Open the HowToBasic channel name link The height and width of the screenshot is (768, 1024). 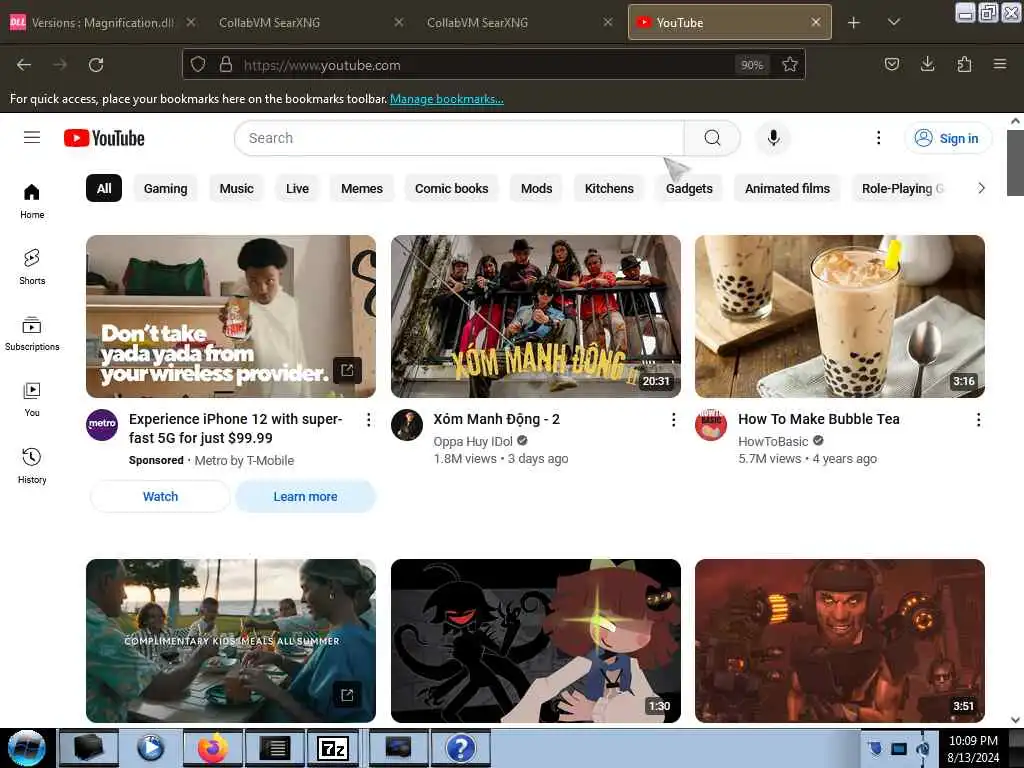(773, 441)
